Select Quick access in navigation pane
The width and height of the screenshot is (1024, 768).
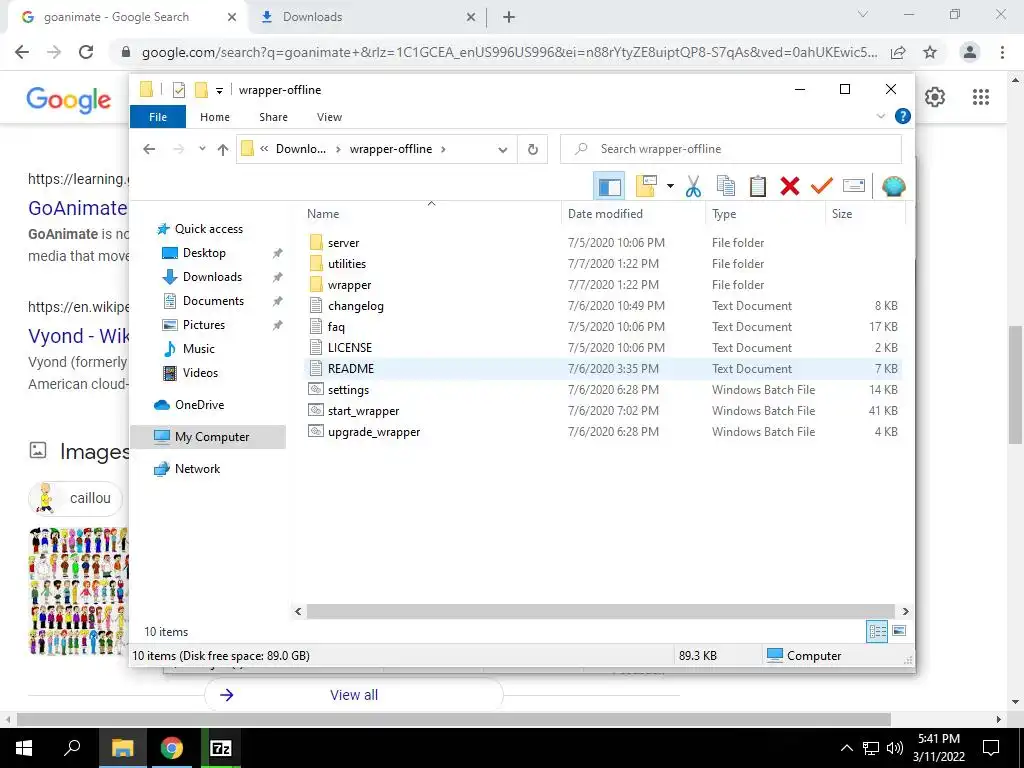(208, 229)
